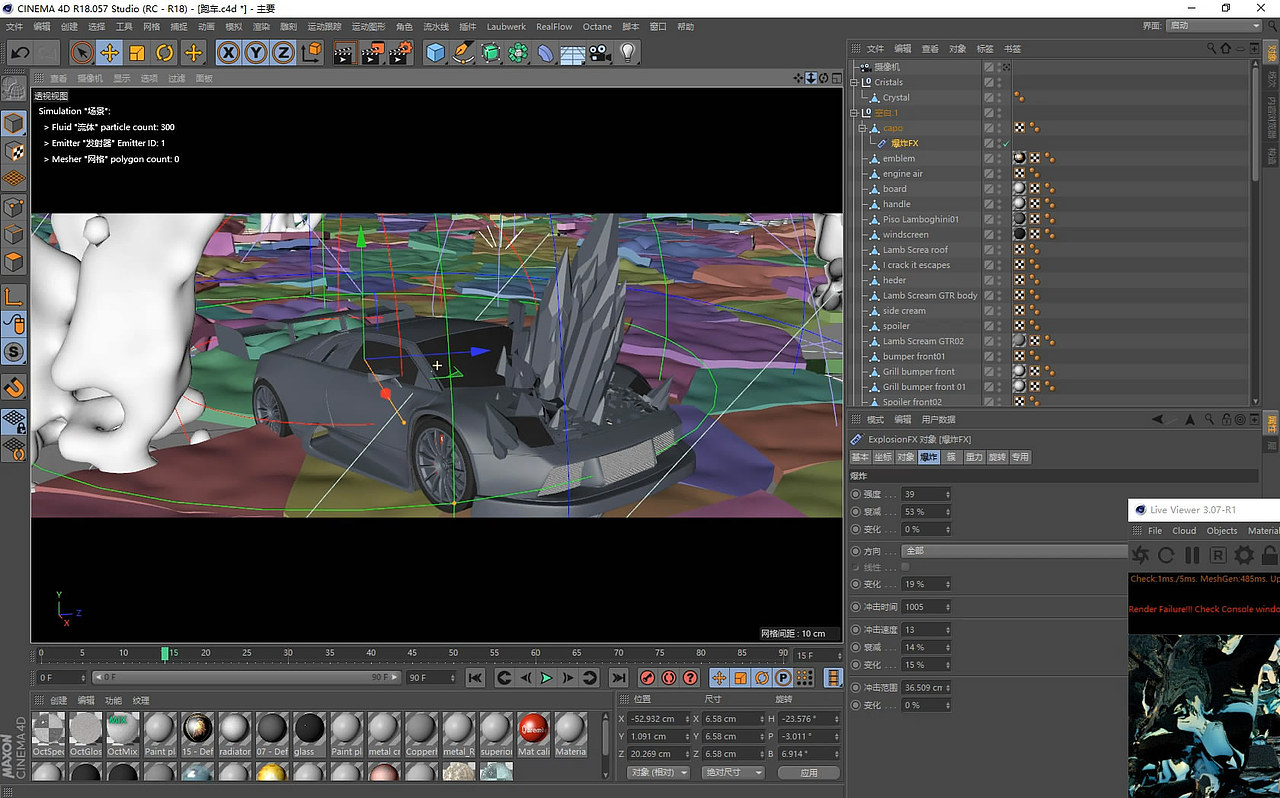
Task: Toggle editor visibility dot for emblem object
Action: [1000, 155]
